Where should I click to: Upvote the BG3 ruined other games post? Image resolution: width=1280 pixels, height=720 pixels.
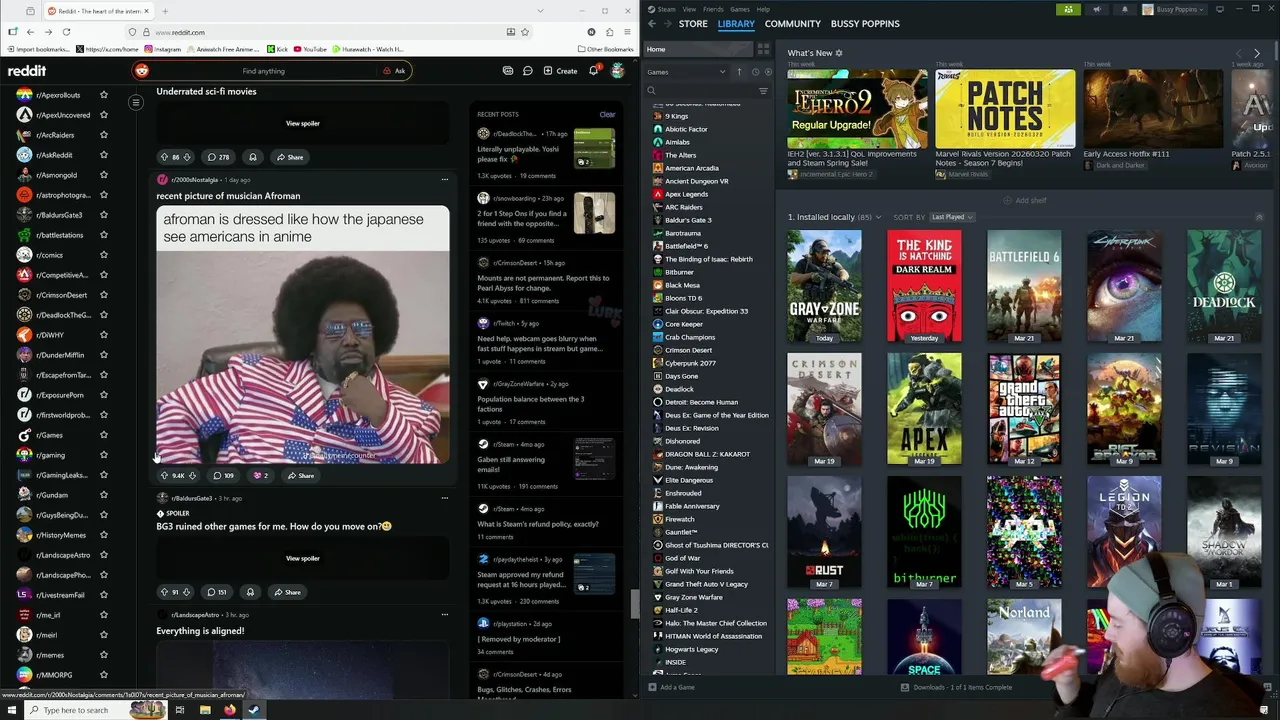(x=165, y=592)
